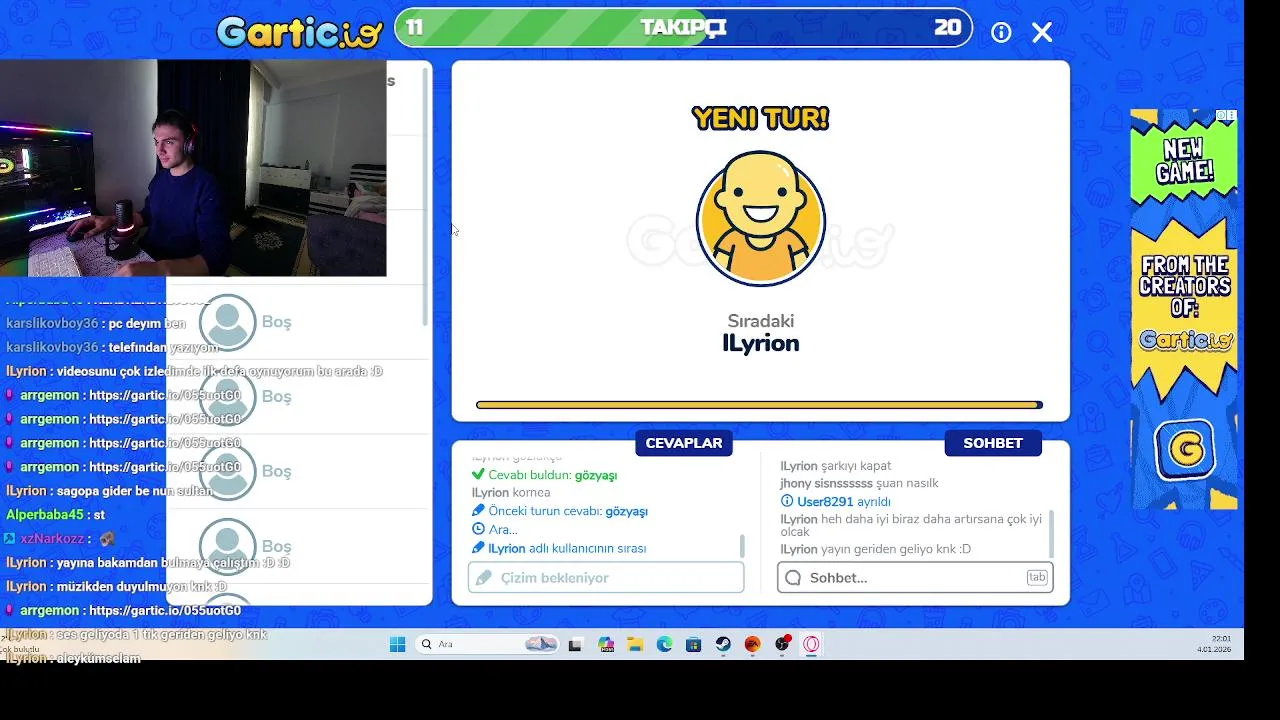Switch to OBS Studio on the taskbar

[782, 645]
